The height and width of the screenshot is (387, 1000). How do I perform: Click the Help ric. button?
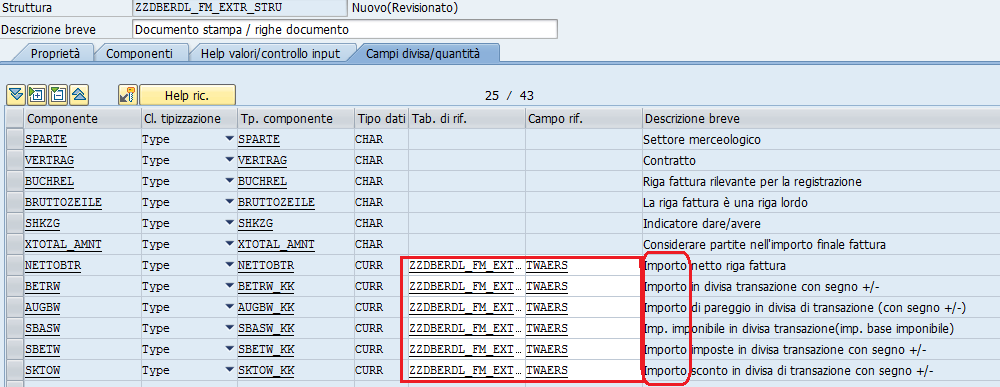188,96
